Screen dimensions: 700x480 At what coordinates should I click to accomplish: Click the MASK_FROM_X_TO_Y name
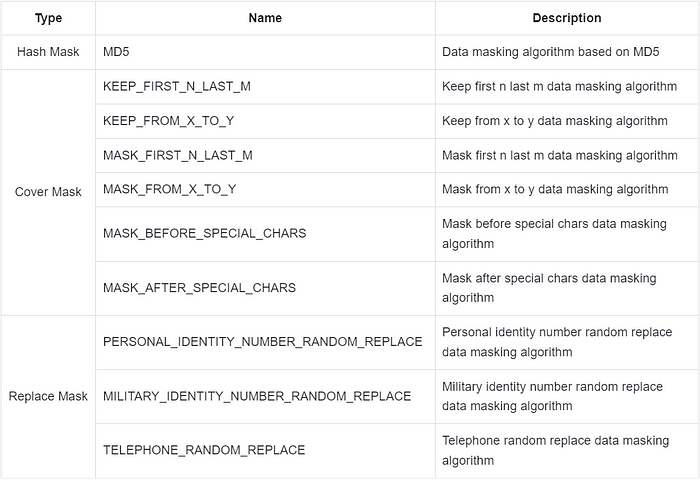tap(169, 189)
